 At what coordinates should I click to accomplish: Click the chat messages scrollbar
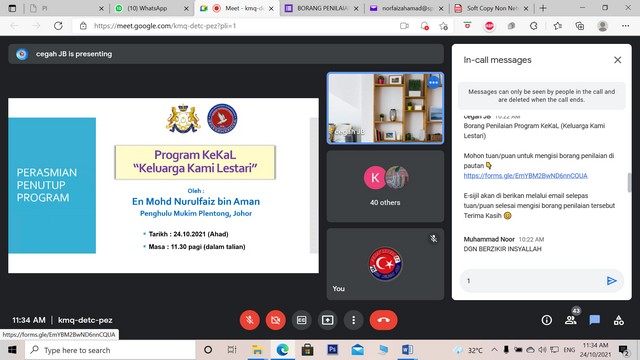629,182
